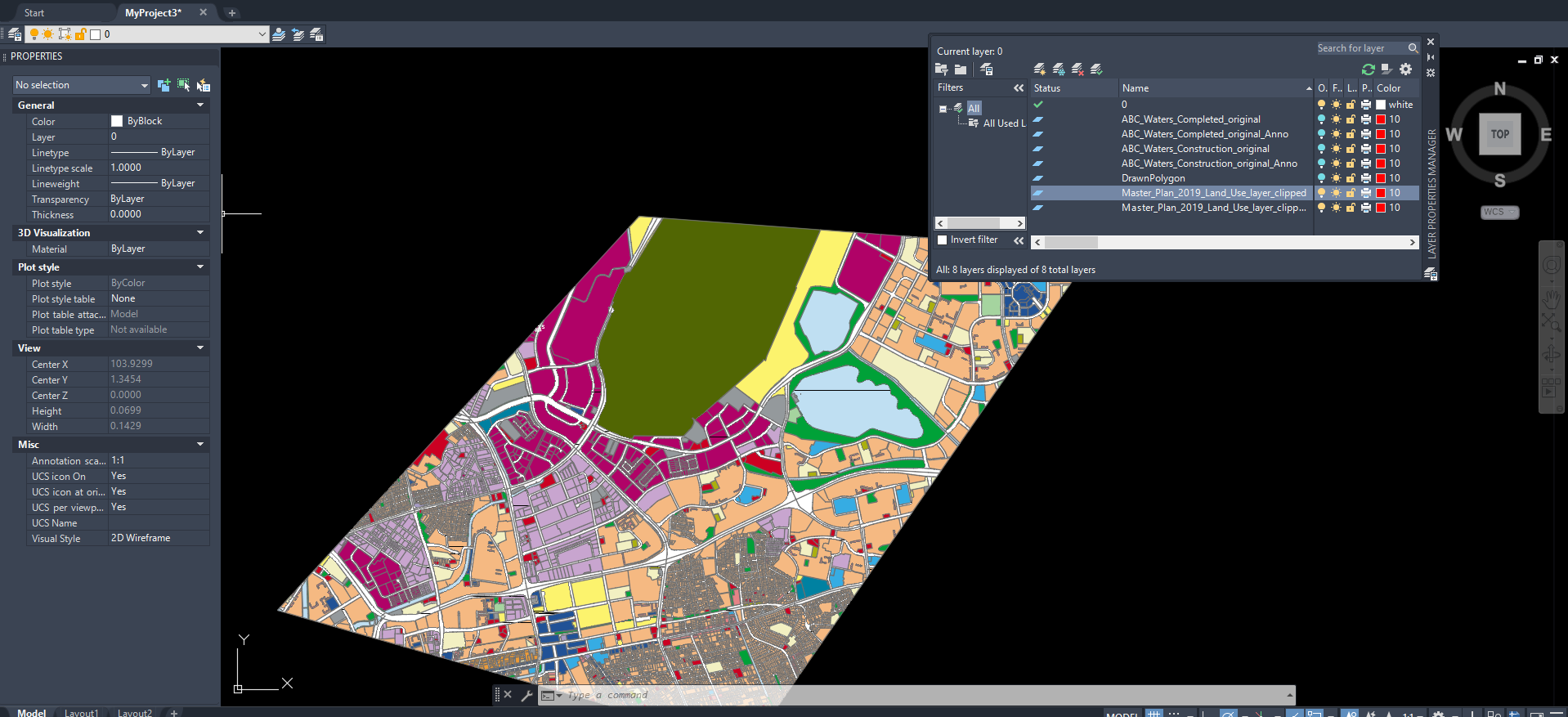Toggle plot for ABC_Waters_Completed_original_Anno layer
The image size is (1568, 717).
click(1365, 134)
